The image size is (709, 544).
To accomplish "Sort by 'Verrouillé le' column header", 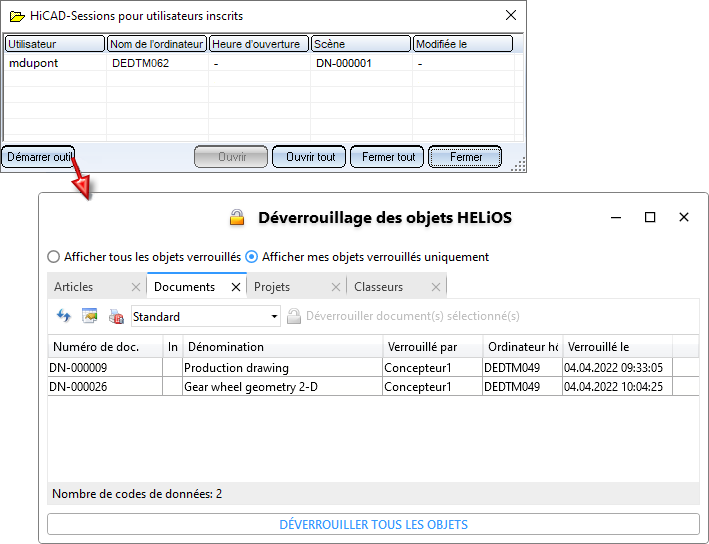I will [x=618, y=347].
